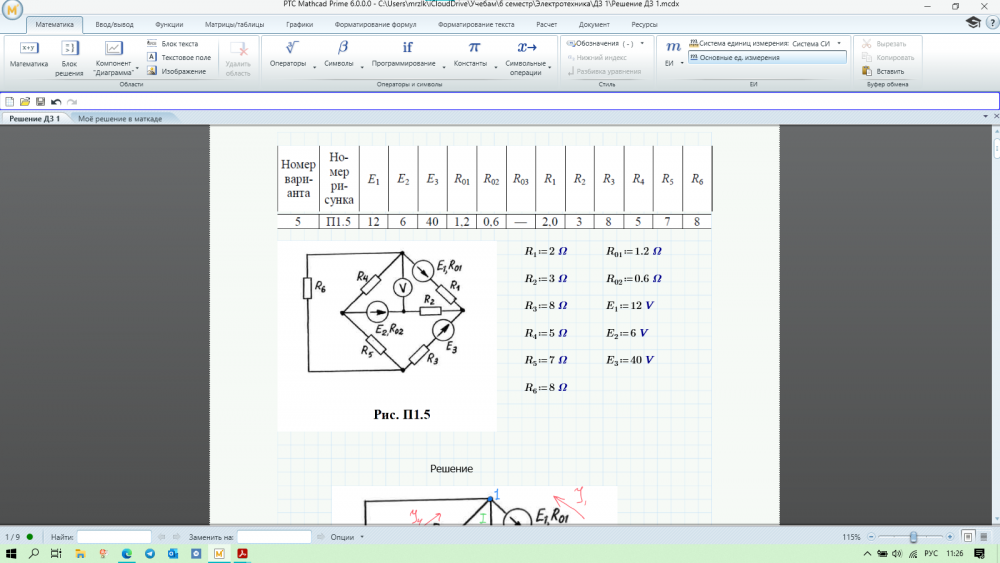Expand the Система единиц измерения dropdown

point(839,44)
